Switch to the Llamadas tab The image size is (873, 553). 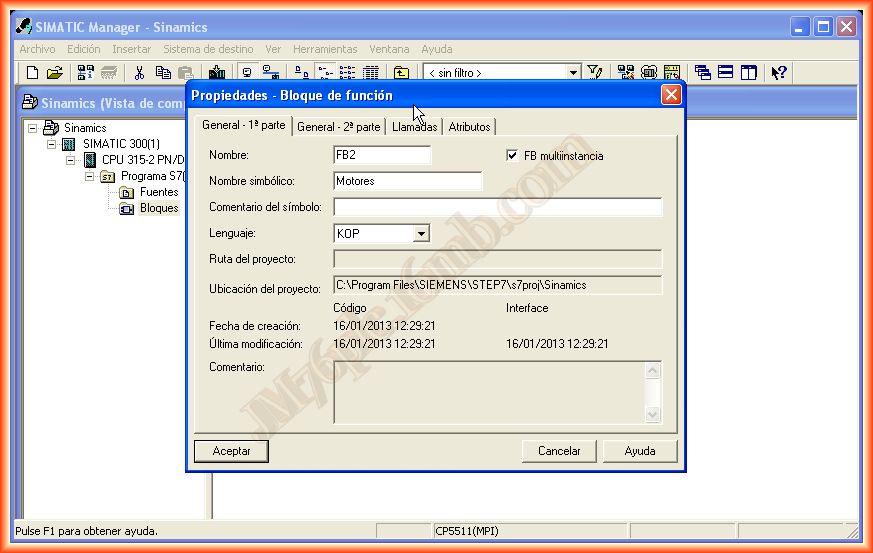click(414, 127)
